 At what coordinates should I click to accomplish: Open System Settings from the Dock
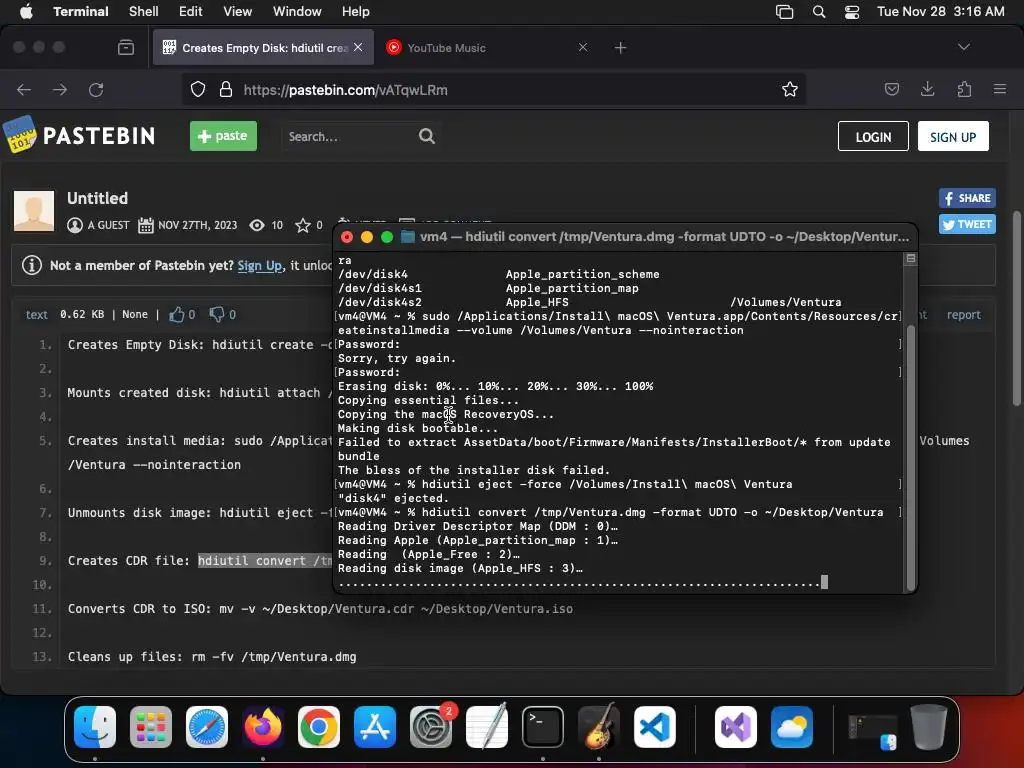coord(431,727)
